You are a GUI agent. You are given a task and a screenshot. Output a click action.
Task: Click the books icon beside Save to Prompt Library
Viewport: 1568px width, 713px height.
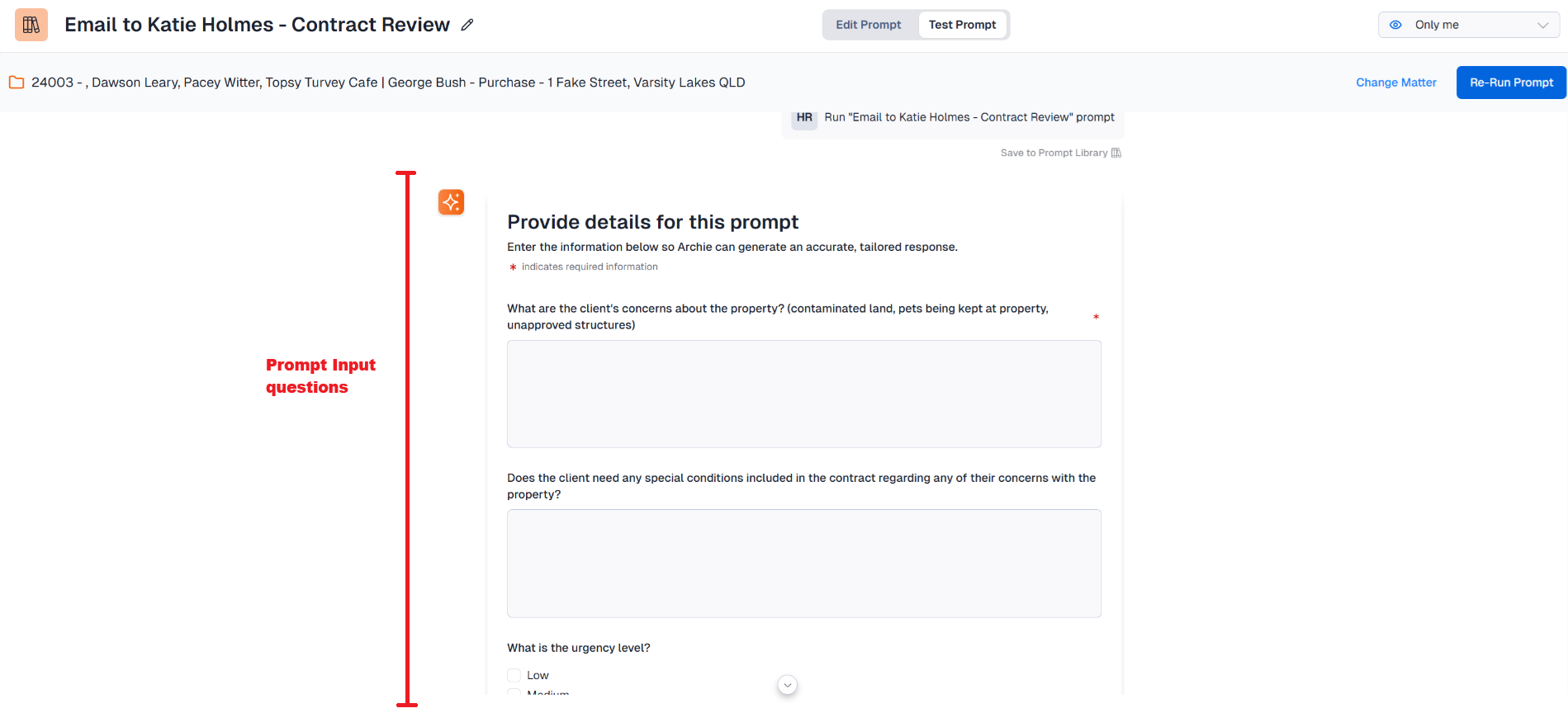pos(1116,153)
